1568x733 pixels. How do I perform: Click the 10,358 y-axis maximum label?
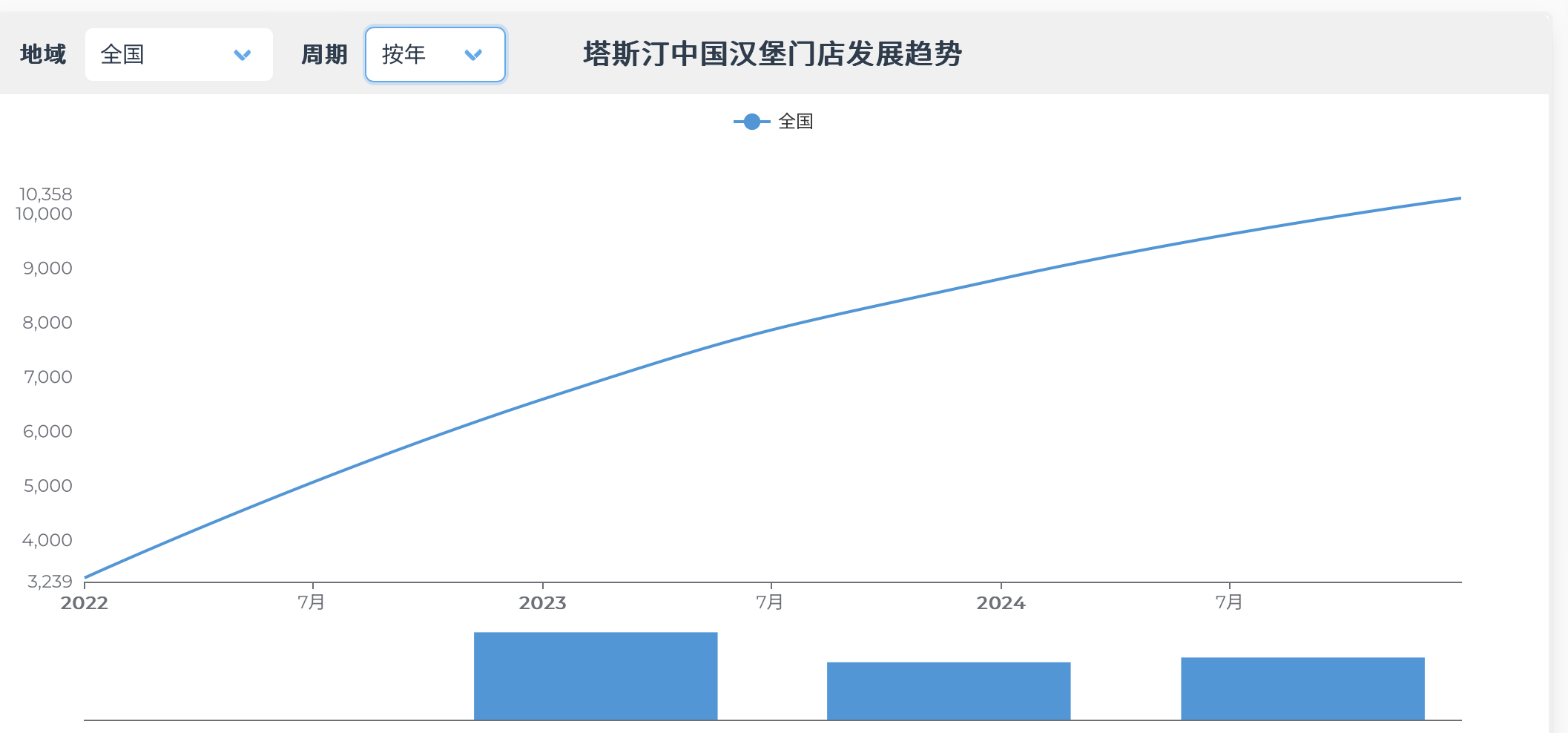click(45, 194)
